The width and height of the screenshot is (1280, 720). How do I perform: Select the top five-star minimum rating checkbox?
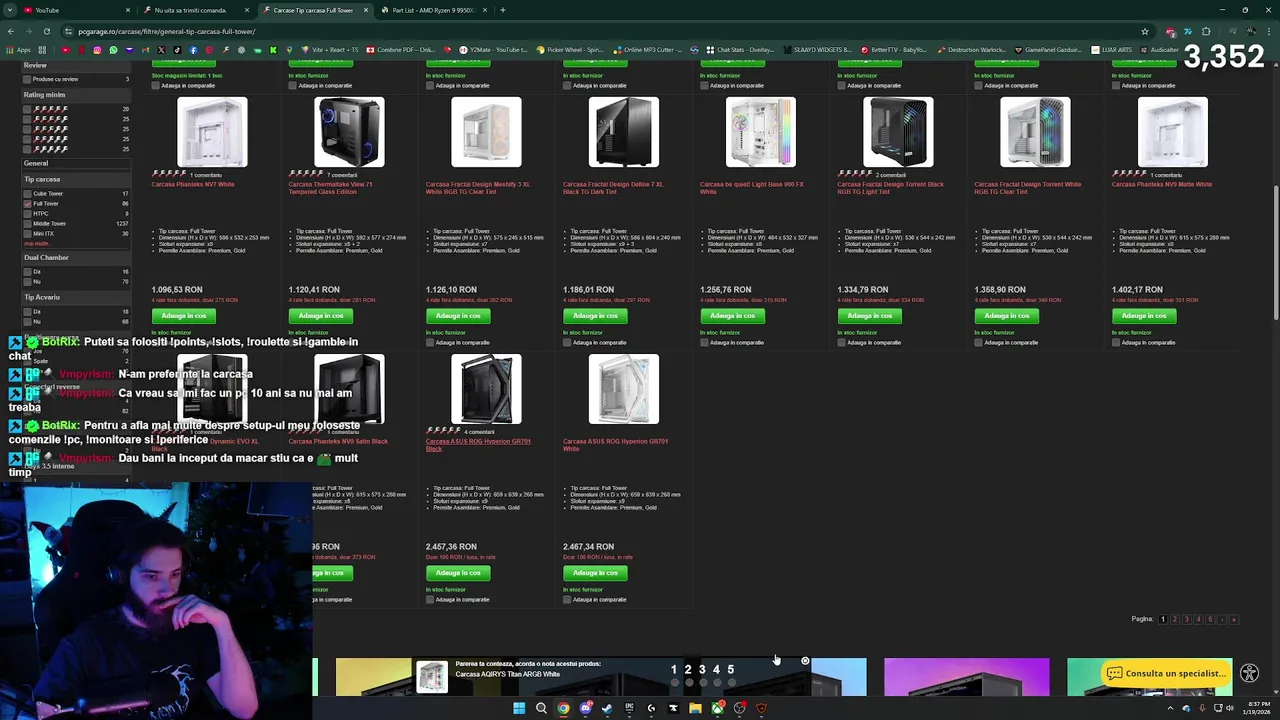pyautogui.click(x=27, y=109)
